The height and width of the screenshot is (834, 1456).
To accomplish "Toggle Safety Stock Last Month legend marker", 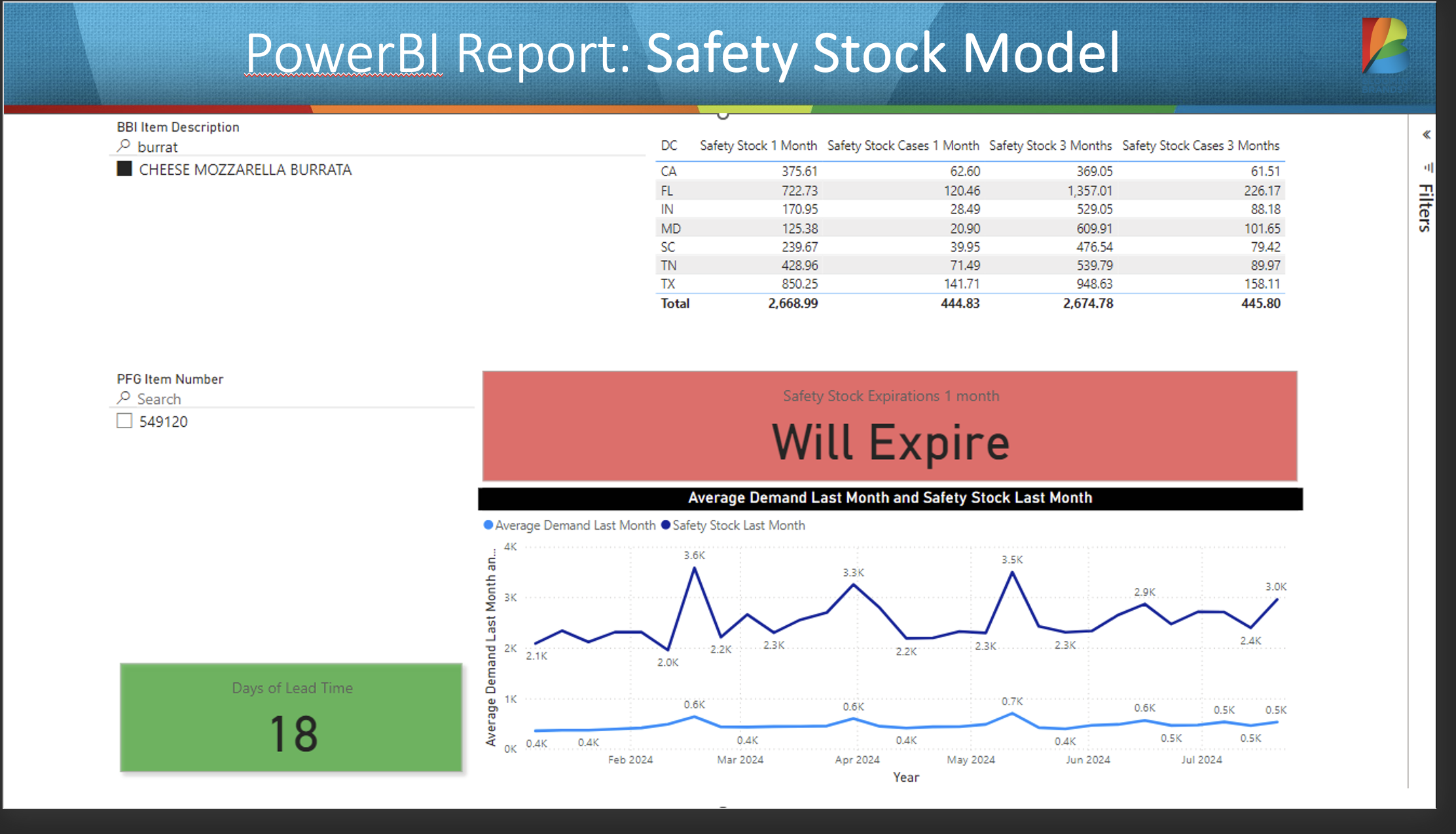I will (666, 525).
